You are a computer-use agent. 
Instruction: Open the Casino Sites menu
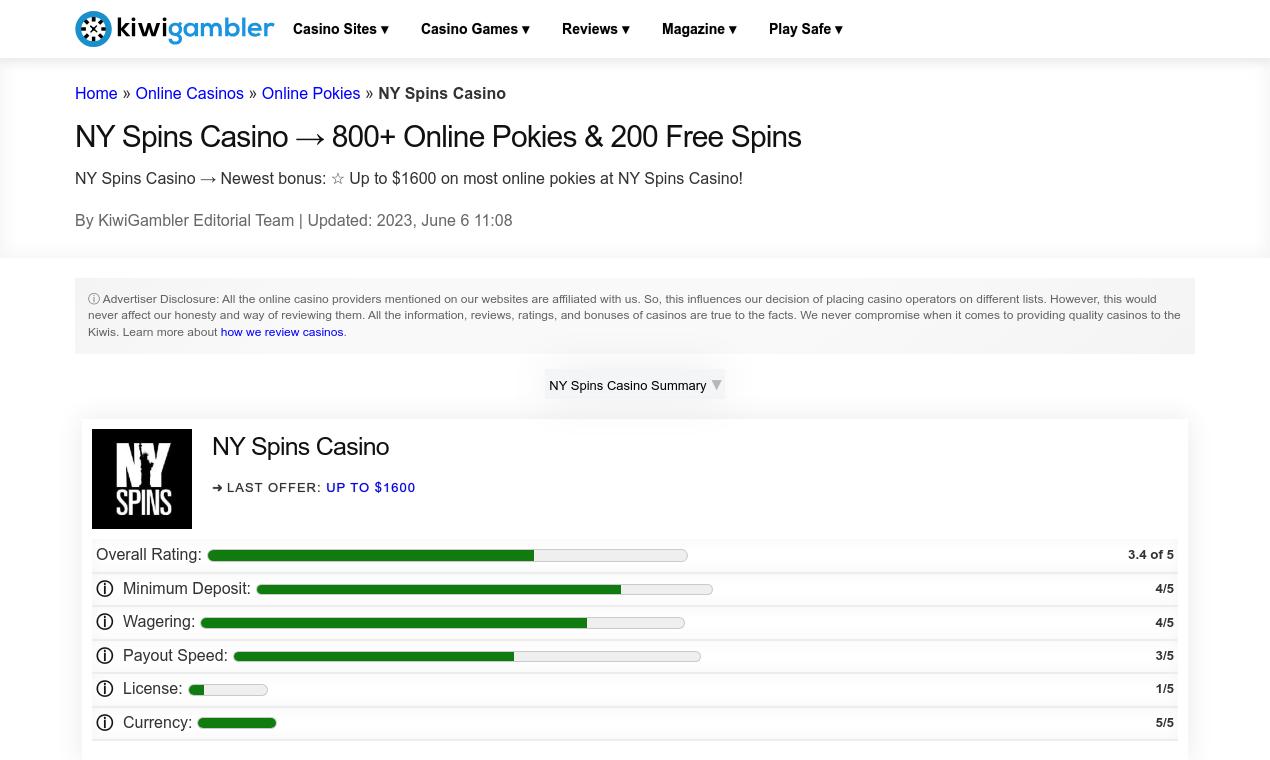341,29
